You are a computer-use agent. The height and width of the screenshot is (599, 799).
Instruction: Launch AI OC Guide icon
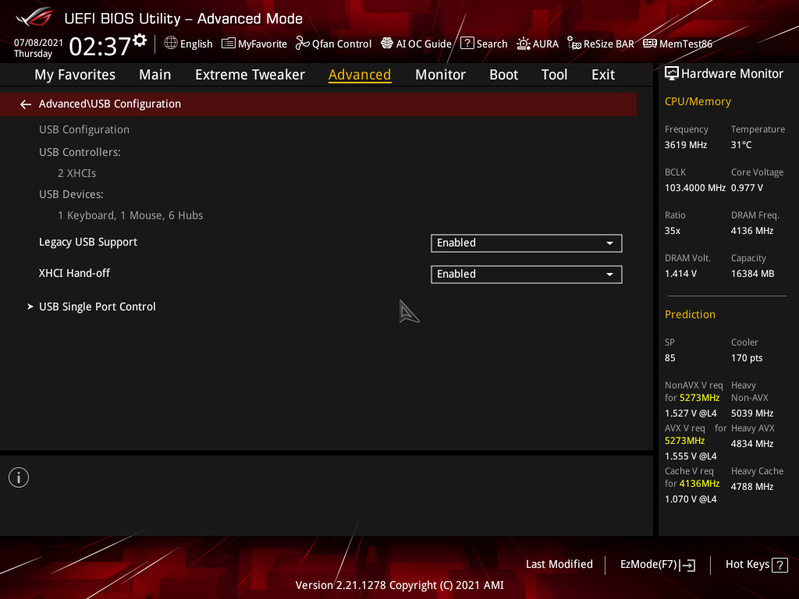tap(387, 43)
